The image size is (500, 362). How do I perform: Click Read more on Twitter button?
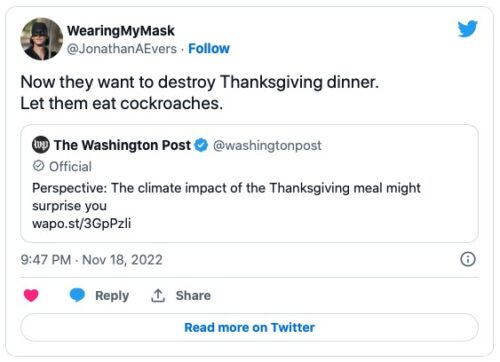[x=249, y=327]
